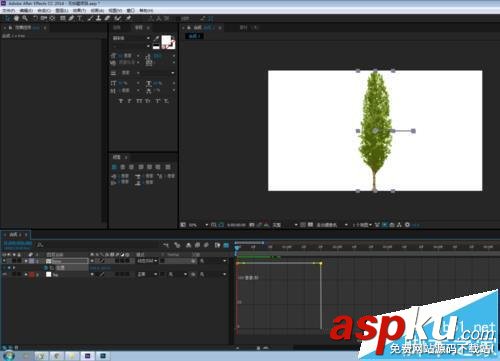The height and width of the screenshot is (361, 500).
Task: Open the File menu
Action: (x=9, y=11)
